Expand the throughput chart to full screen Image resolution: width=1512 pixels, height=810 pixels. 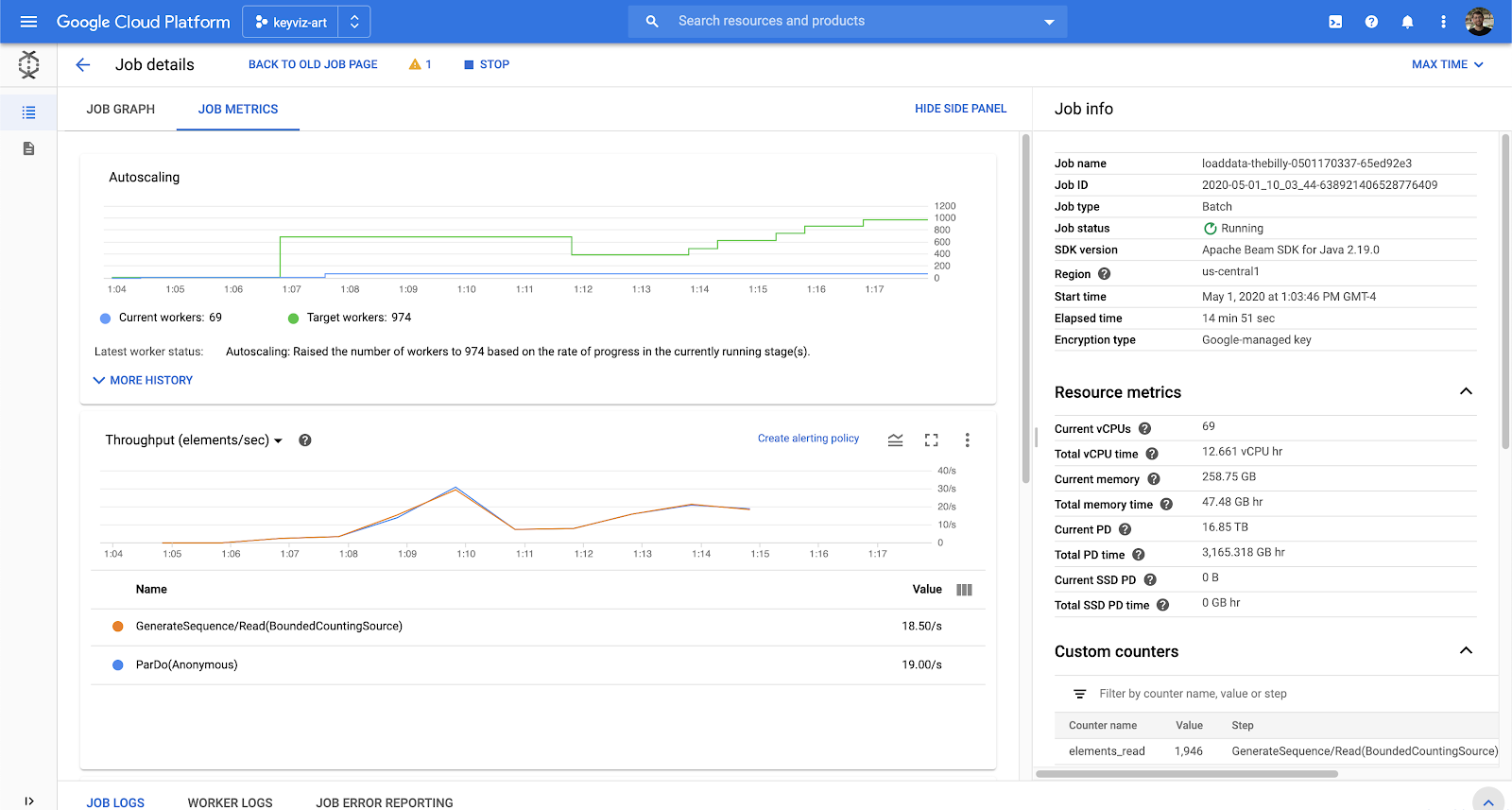tap(931, 439)
